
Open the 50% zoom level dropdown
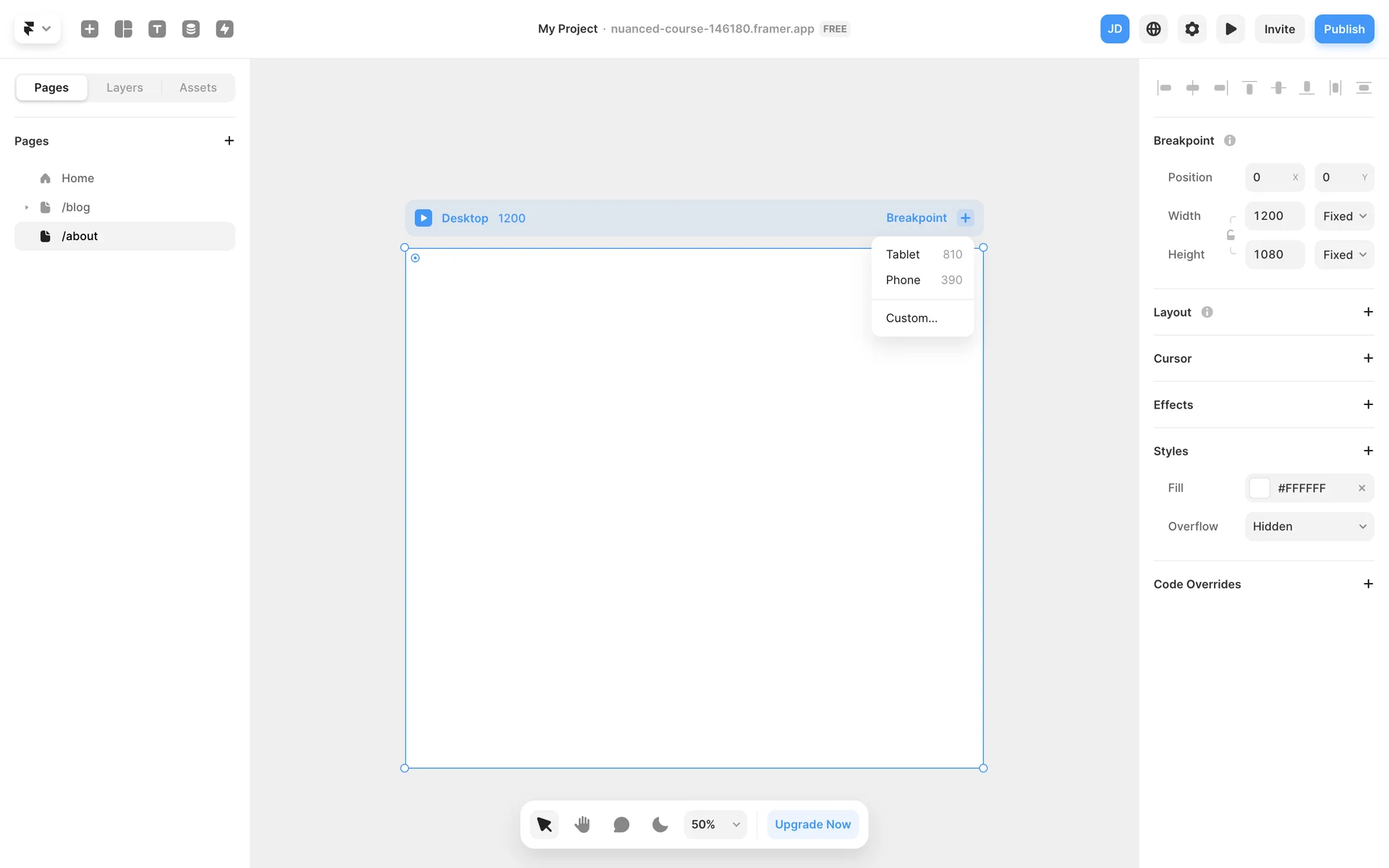click(x=715, y=824)
